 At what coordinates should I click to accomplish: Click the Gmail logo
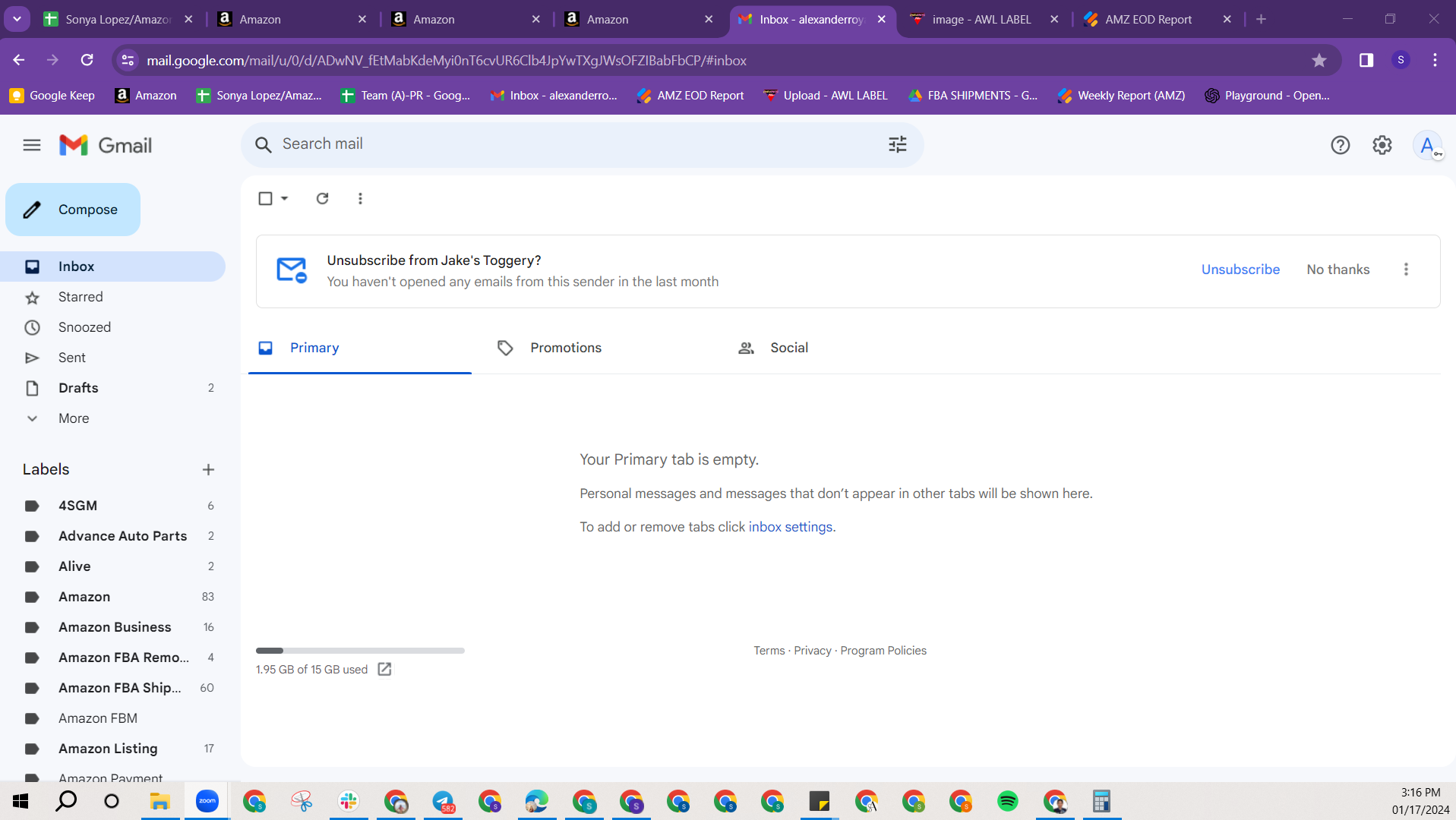[106, 145]
